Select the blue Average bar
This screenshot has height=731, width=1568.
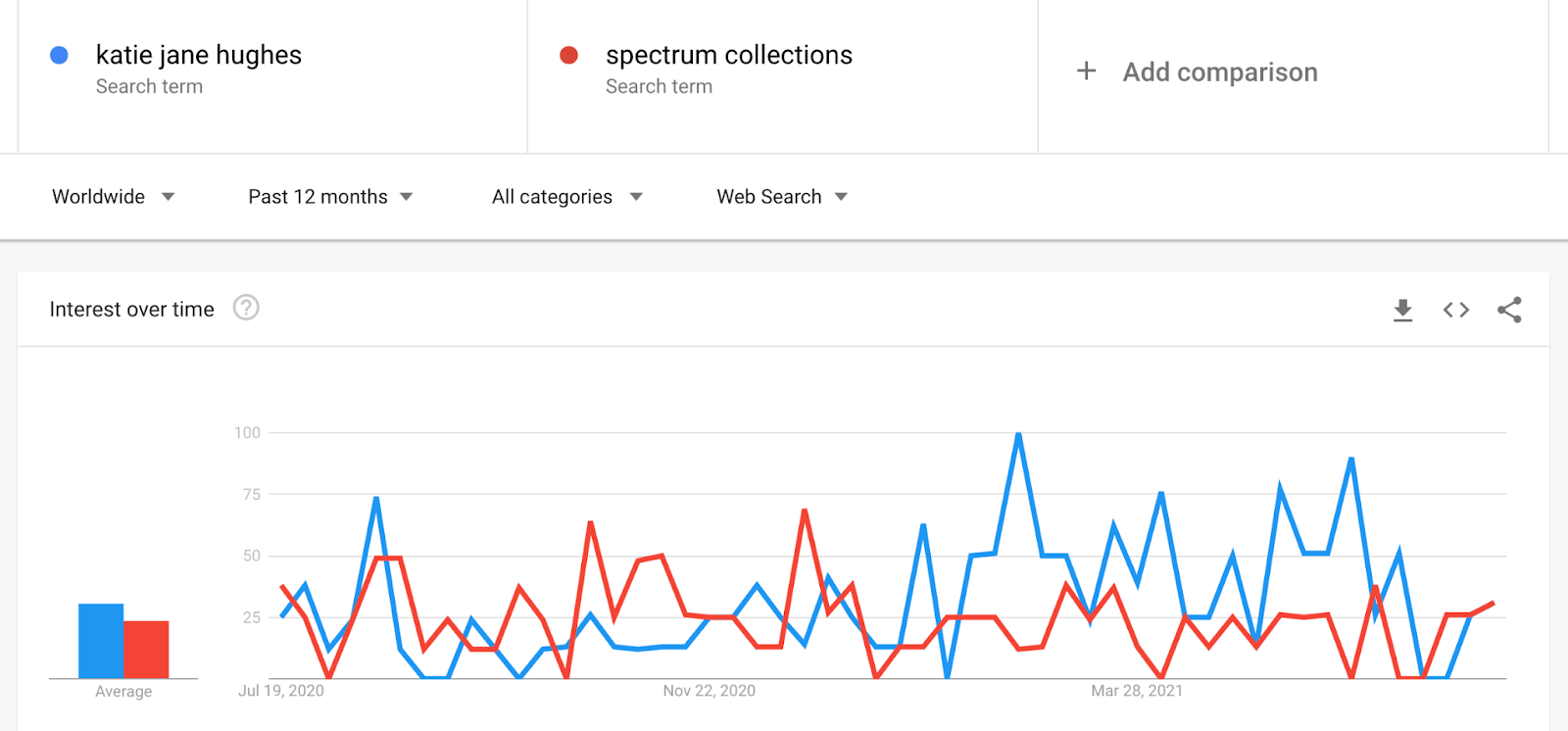click(x=101, y=641)
